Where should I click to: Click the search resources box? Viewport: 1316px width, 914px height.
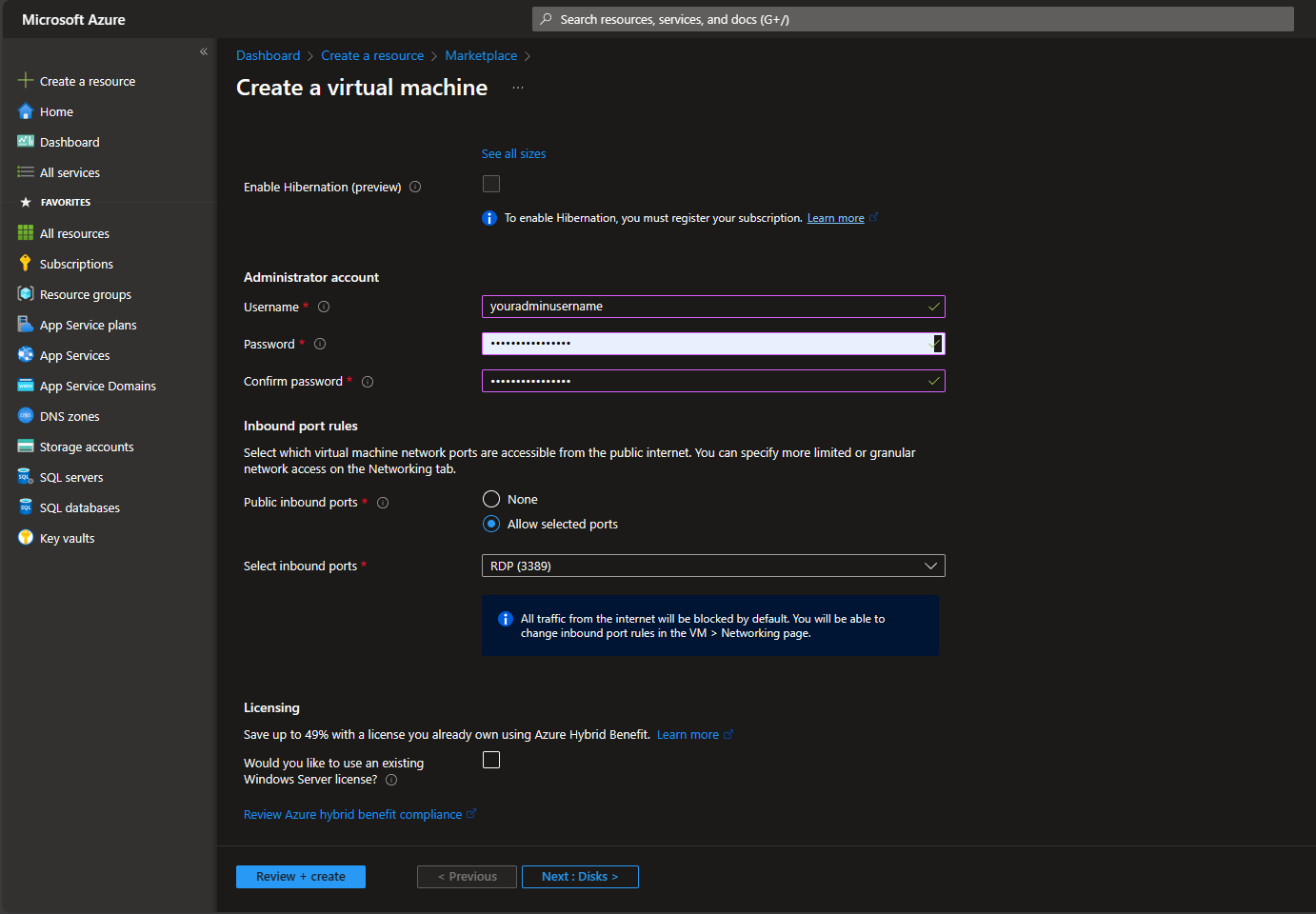(913, 19)
